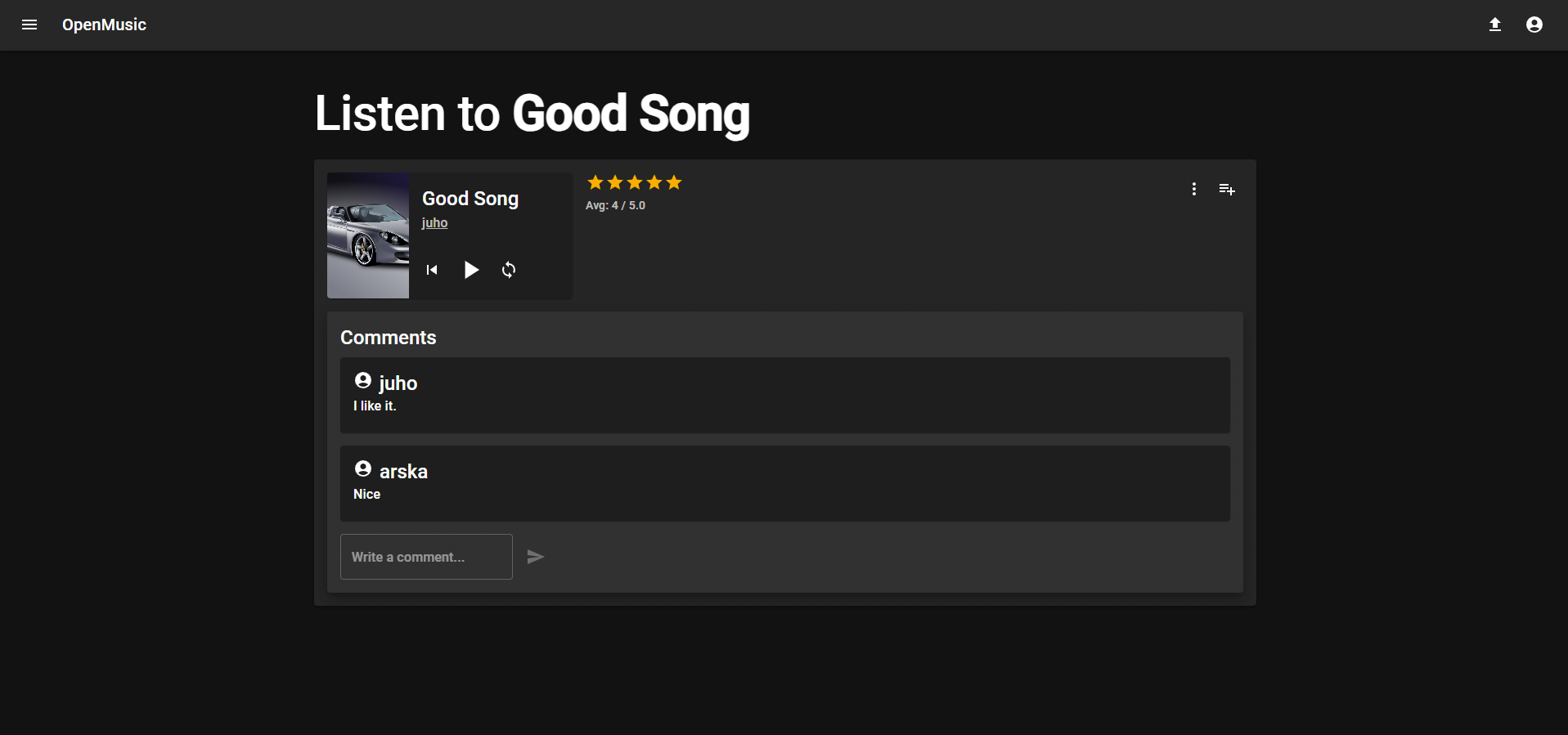The image size is (1568, 735).
Task: Click the upload song icon
Action: [x=1494, y=25]
